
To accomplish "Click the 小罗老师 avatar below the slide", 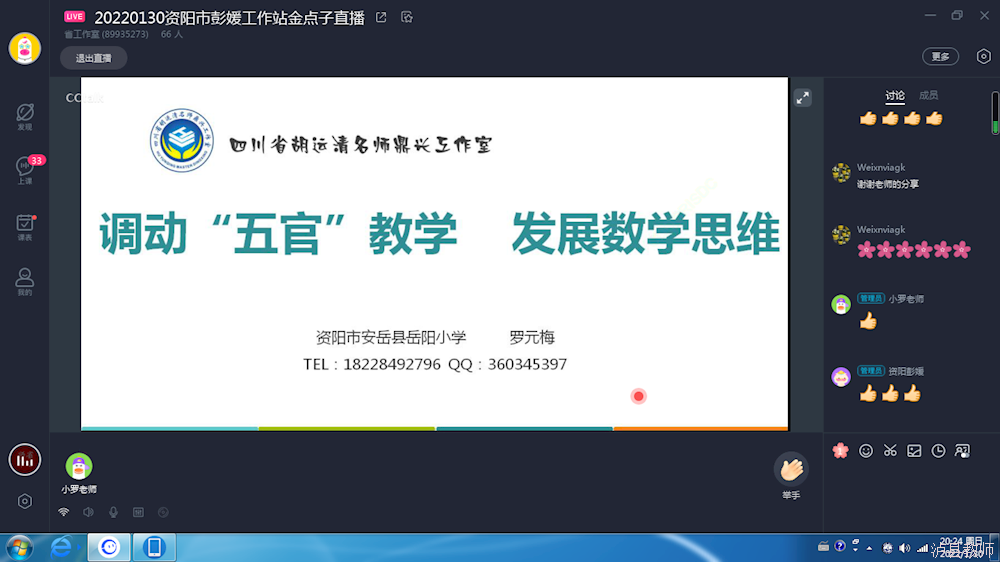I will point(78,466).
